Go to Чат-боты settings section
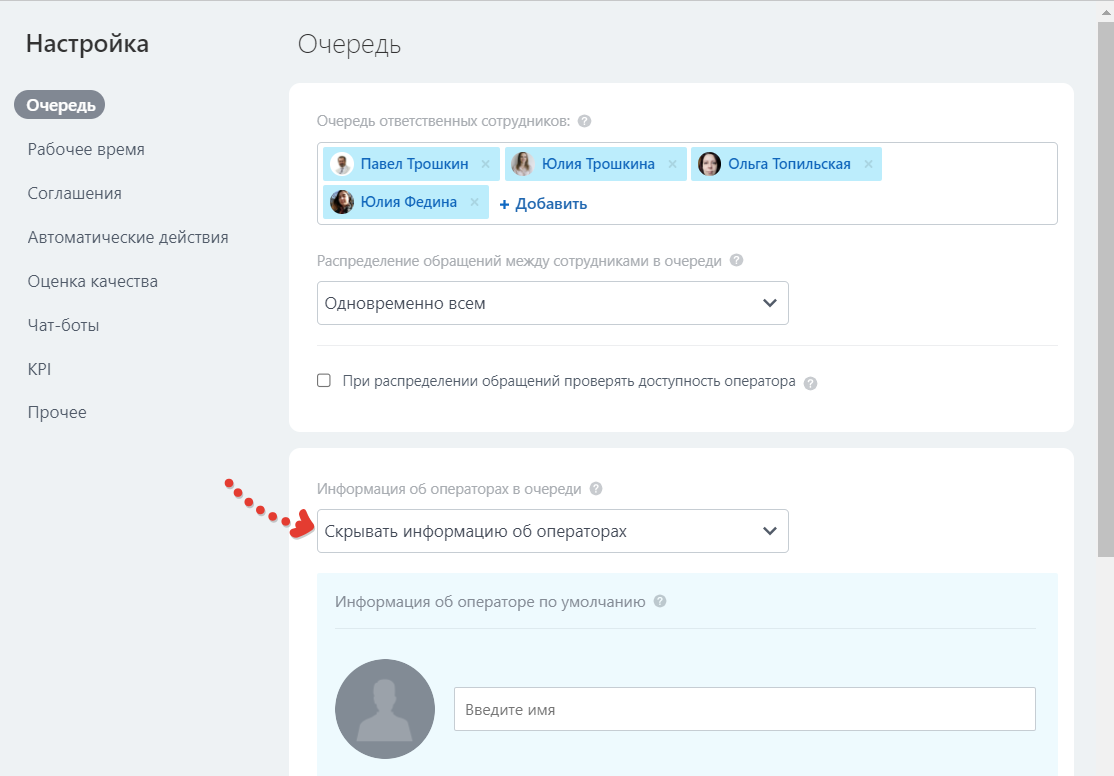 pyautogui.click(x=63, y=325)
